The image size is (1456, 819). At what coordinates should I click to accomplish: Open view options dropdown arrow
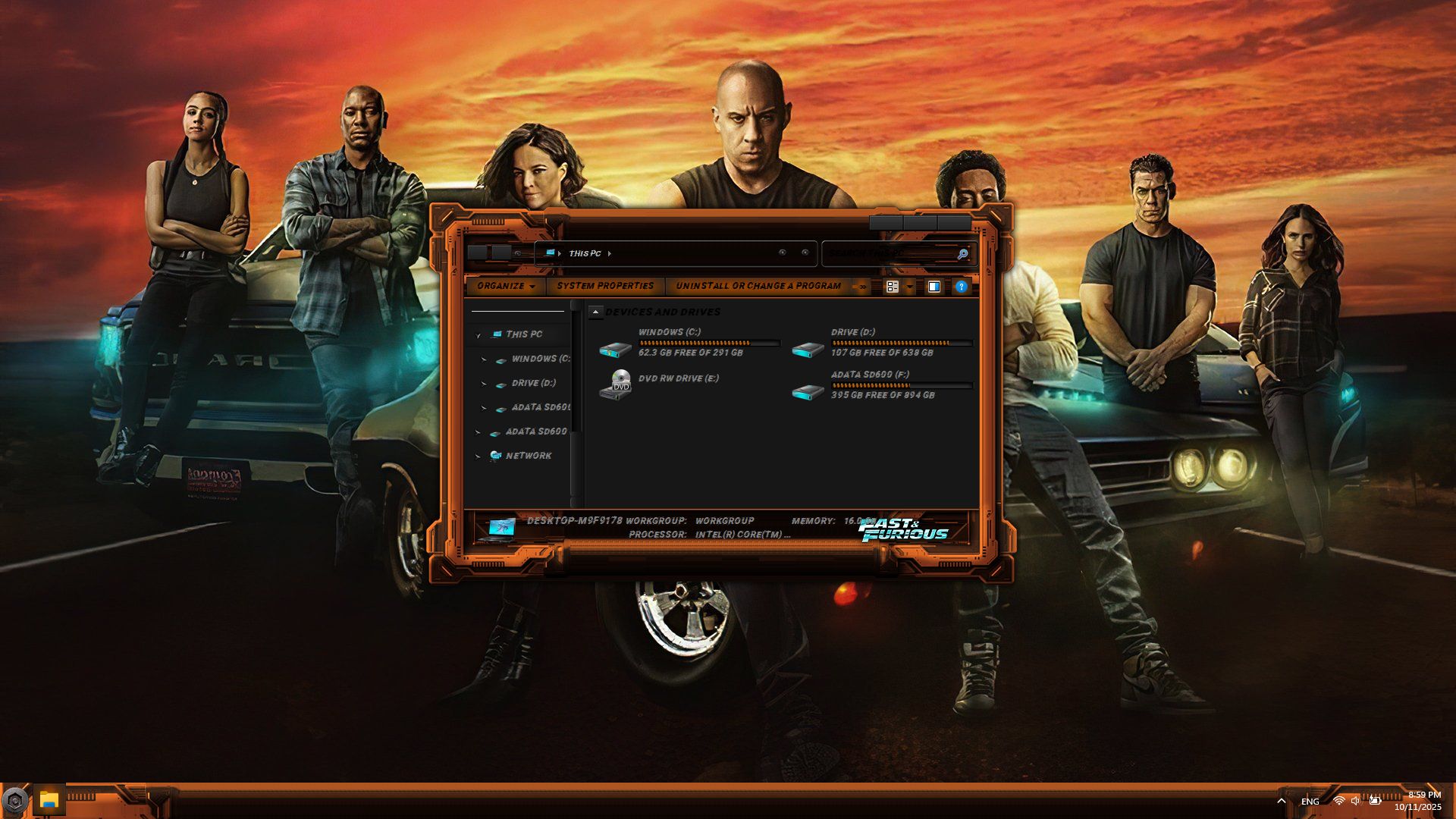909,287
